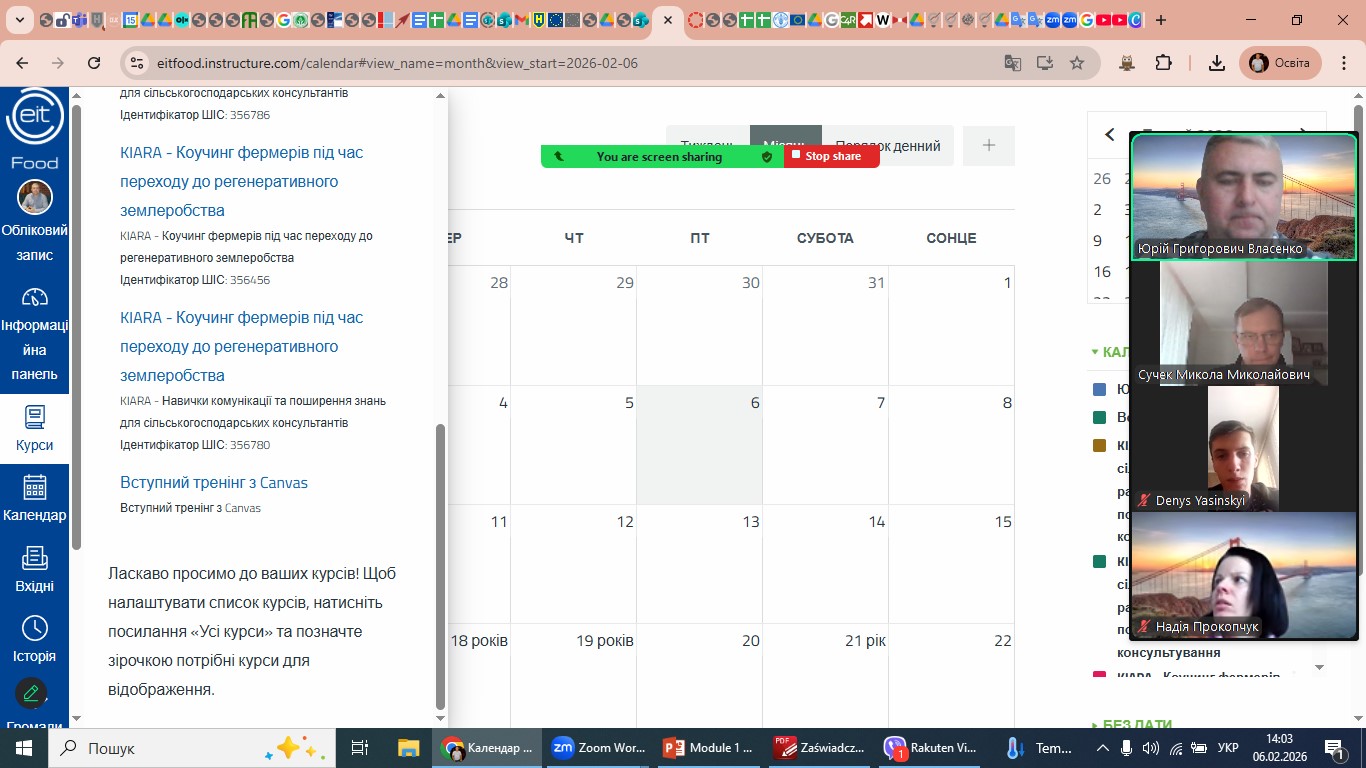Select Юрій Григорович Власенко video thumbnail
1366x768 pixels.
click(1244, 197)
